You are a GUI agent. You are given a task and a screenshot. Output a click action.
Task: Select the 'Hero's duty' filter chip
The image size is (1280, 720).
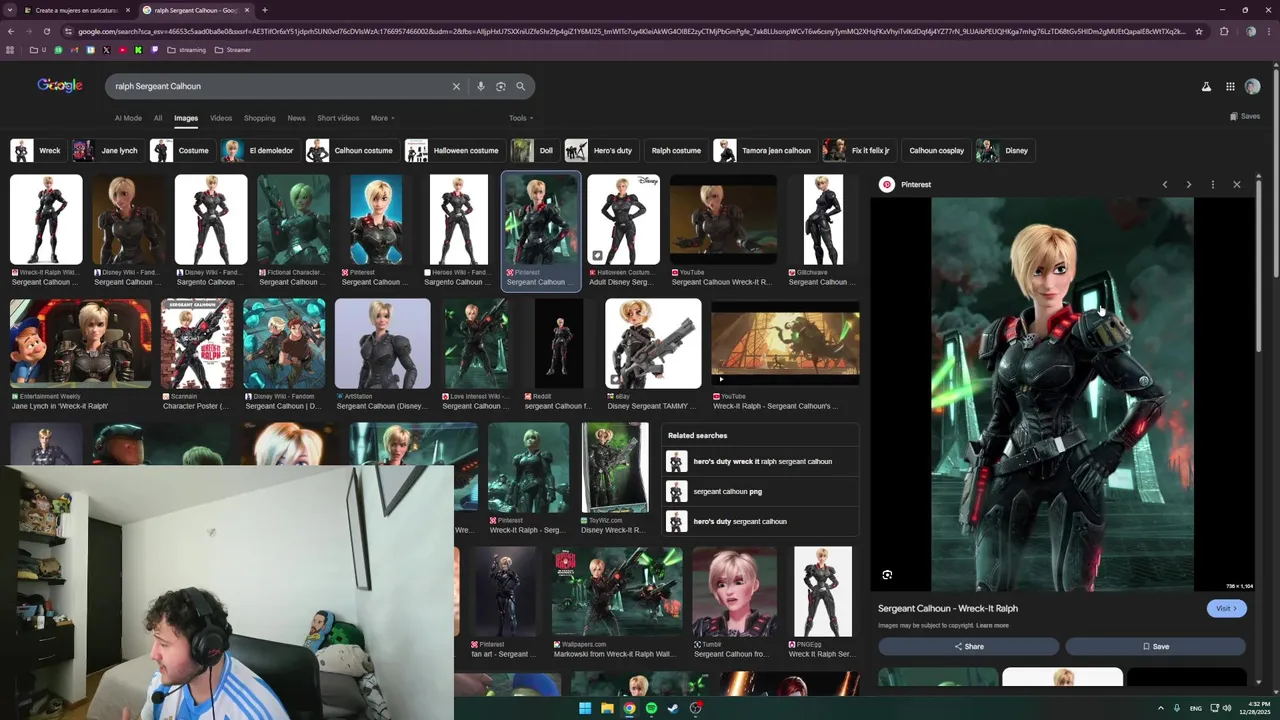click(600, 151)
